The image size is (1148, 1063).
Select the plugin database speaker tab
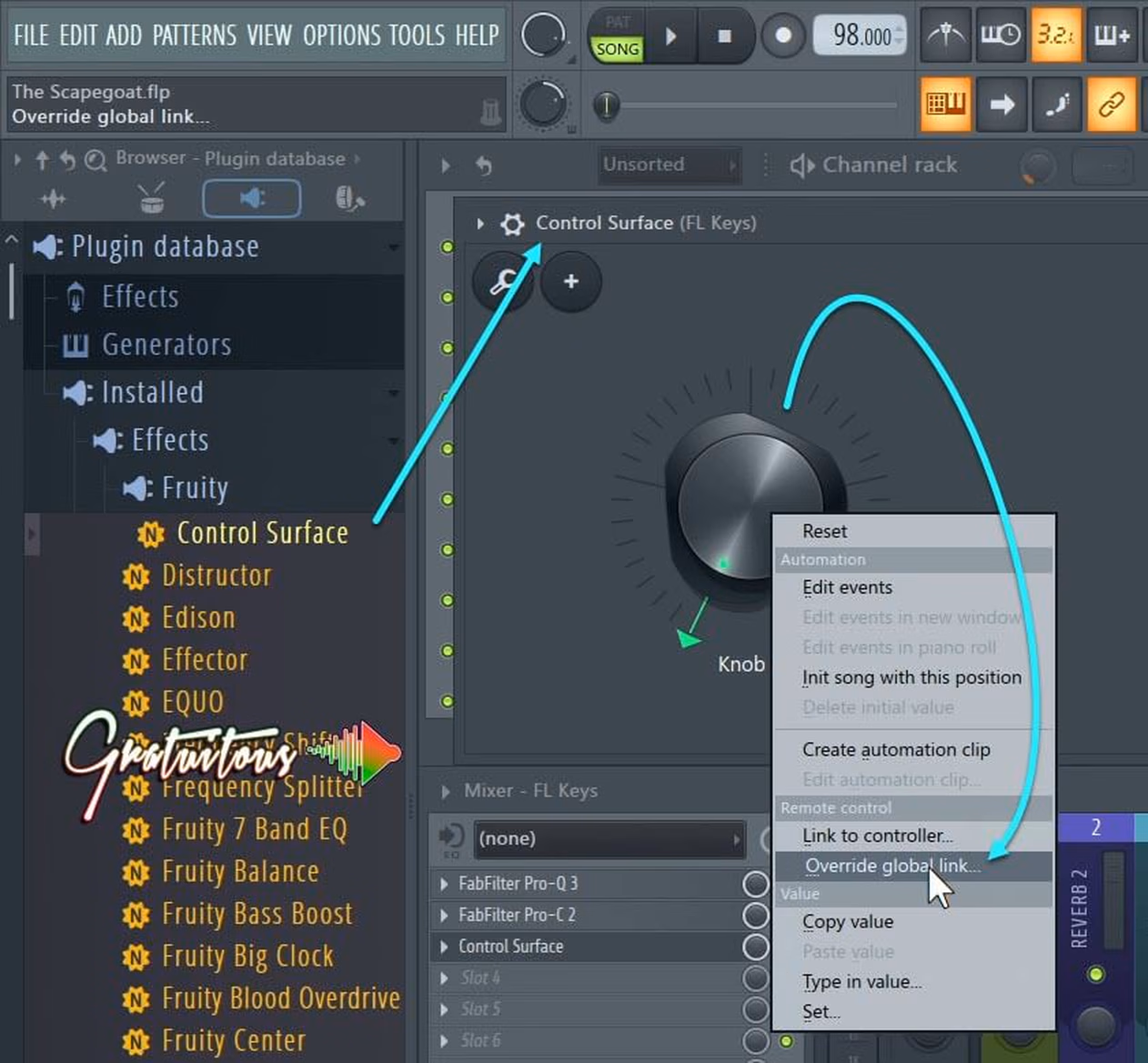(252, 198)
